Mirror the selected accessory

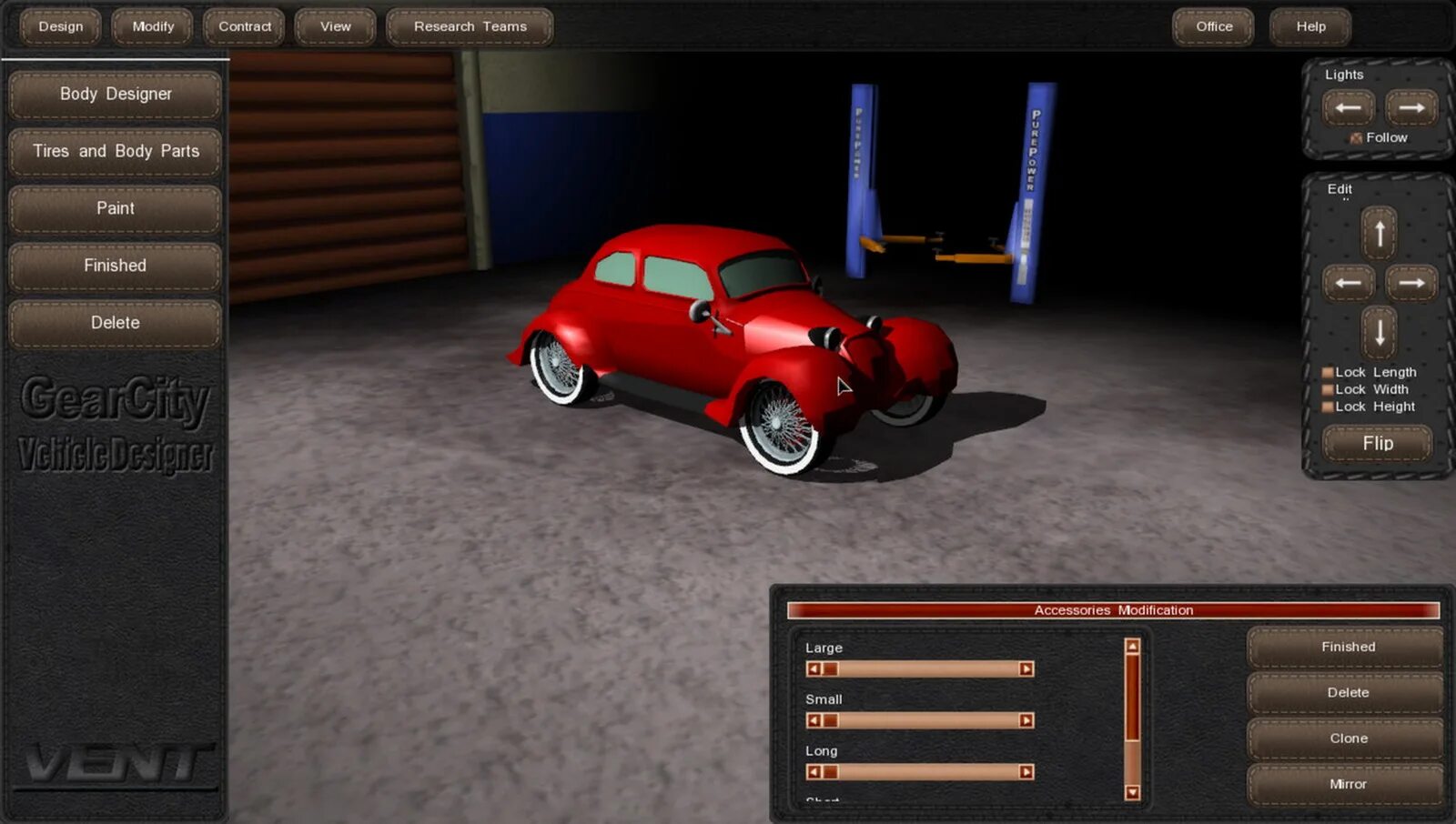1348,784
